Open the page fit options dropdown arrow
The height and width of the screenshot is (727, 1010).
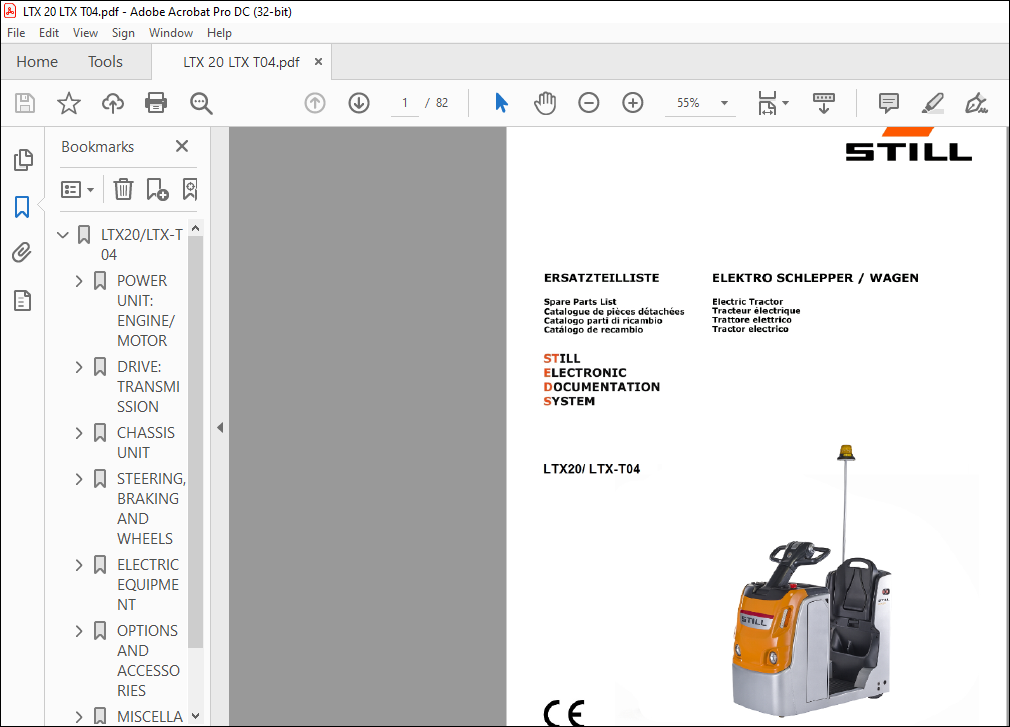[x=785, y=103]
